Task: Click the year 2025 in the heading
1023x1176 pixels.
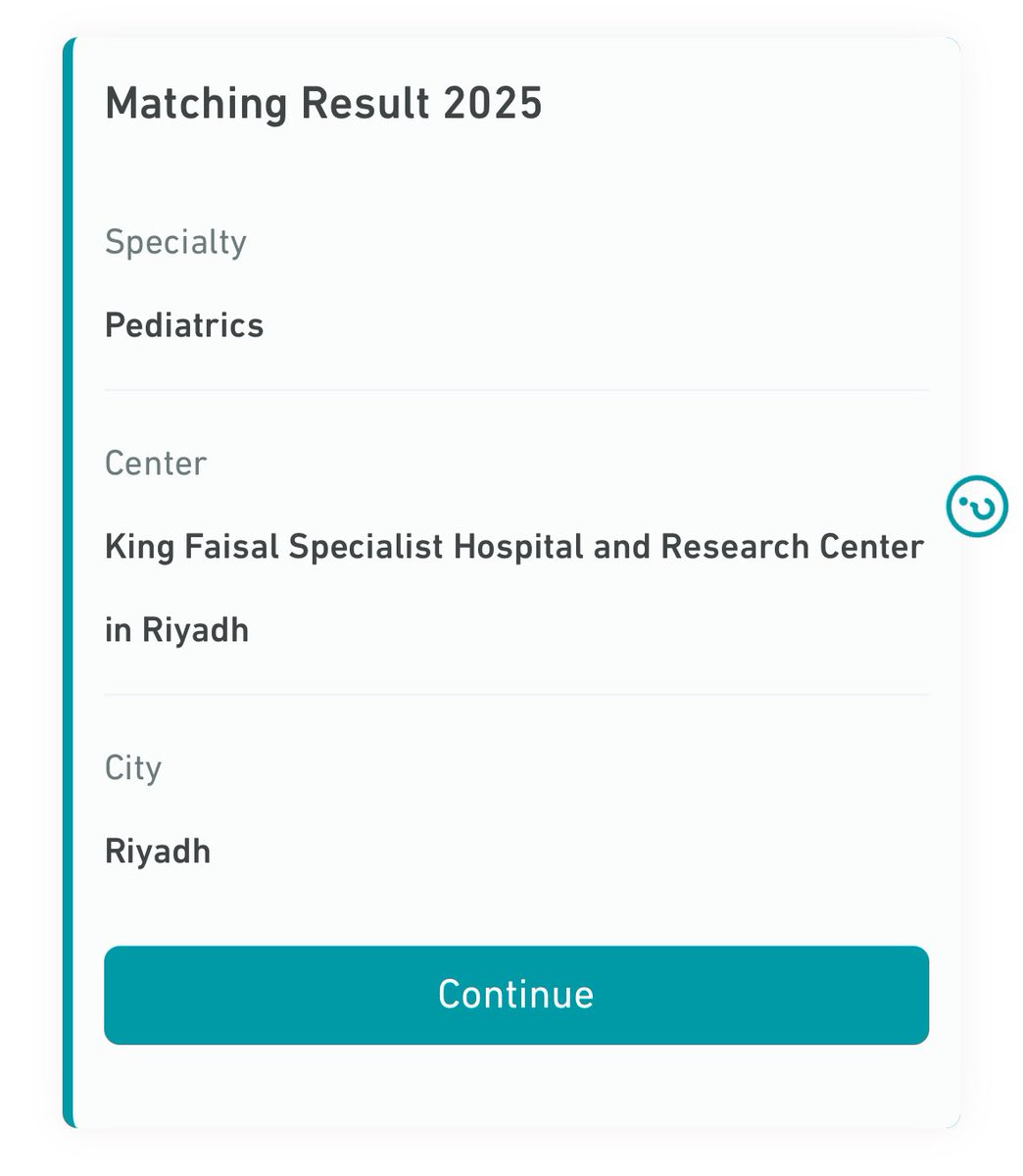Action: click(x=492, y=103)
